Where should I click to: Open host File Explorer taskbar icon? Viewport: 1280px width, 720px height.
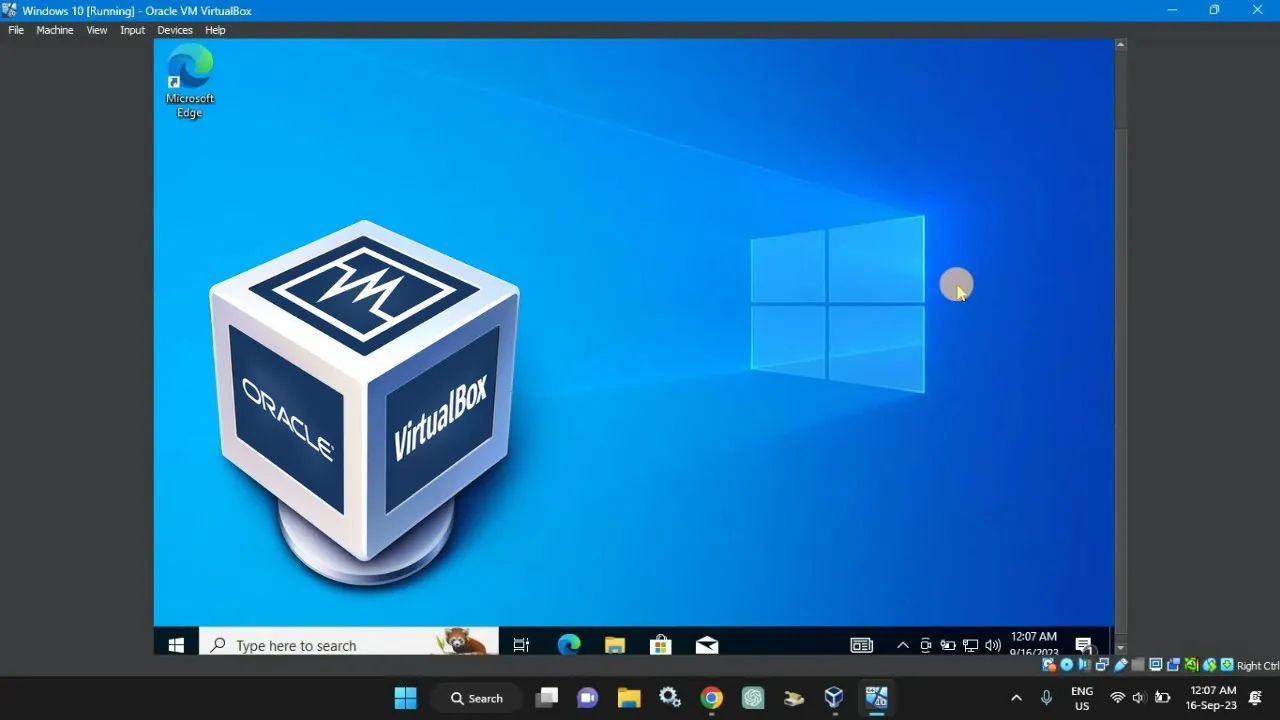click(628, 698)
